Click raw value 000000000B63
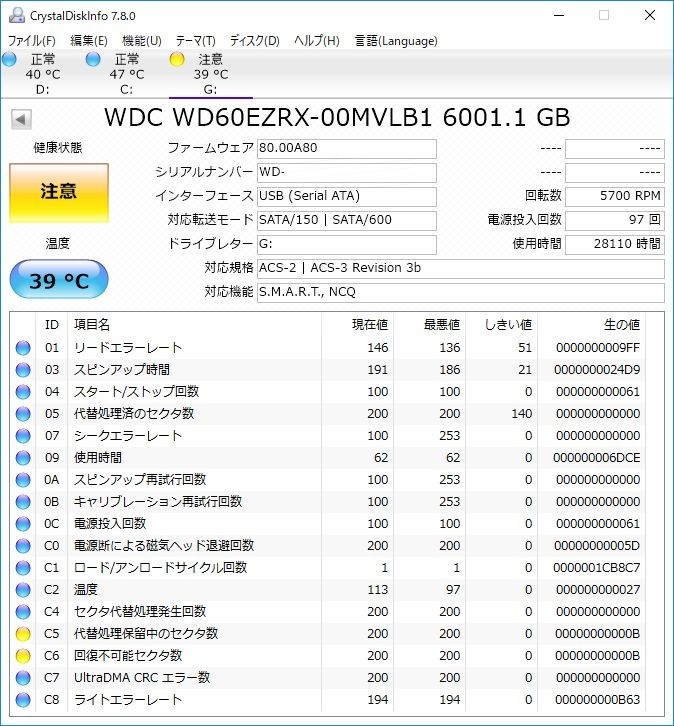Image resolution: width=674 pixels, height=726 pixels. [598, 700]
